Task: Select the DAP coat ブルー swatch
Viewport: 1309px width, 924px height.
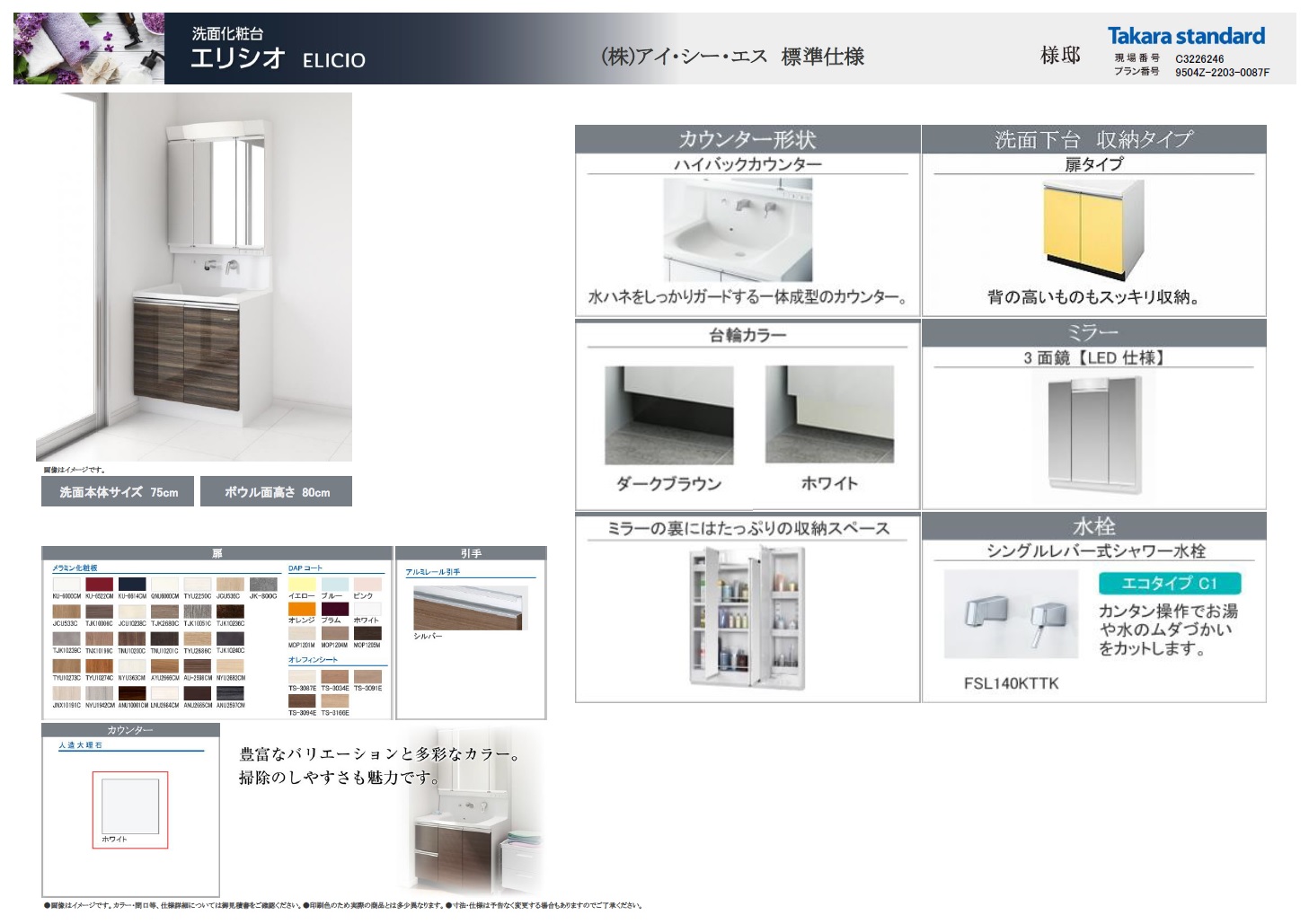Action: 335,584
